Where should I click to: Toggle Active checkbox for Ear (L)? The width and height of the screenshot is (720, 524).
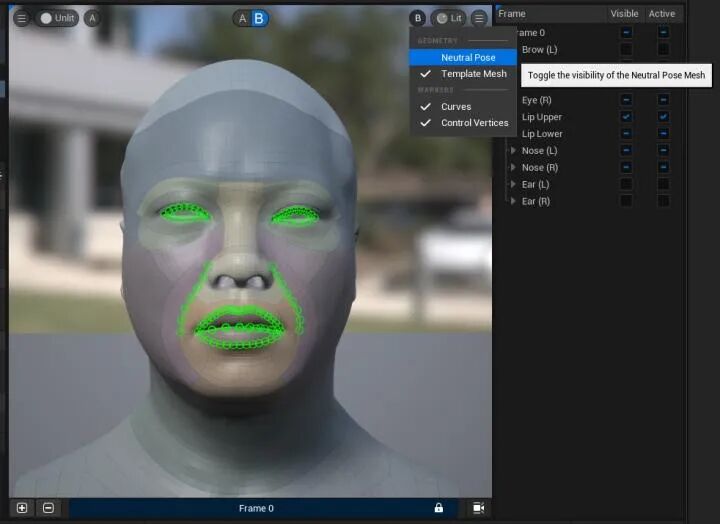(663, 184)
